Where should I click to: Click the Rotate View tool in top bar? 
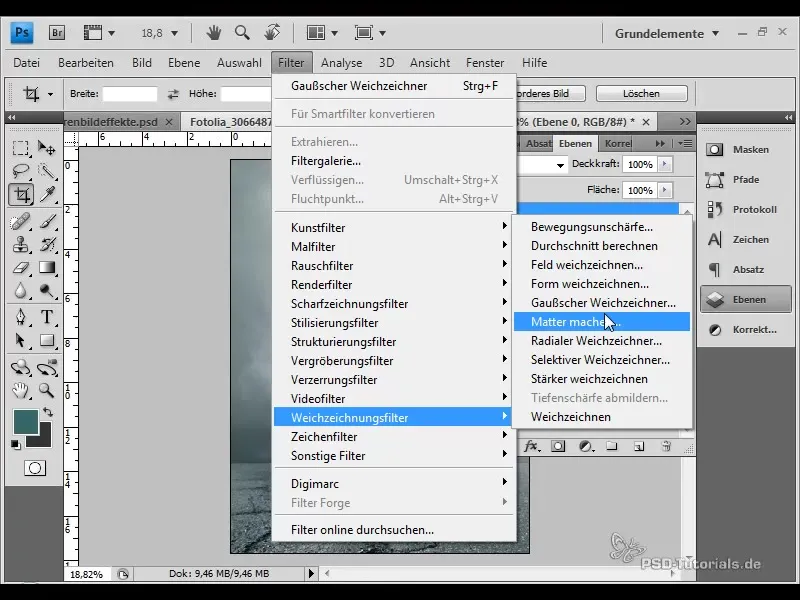tap(272, 33)
